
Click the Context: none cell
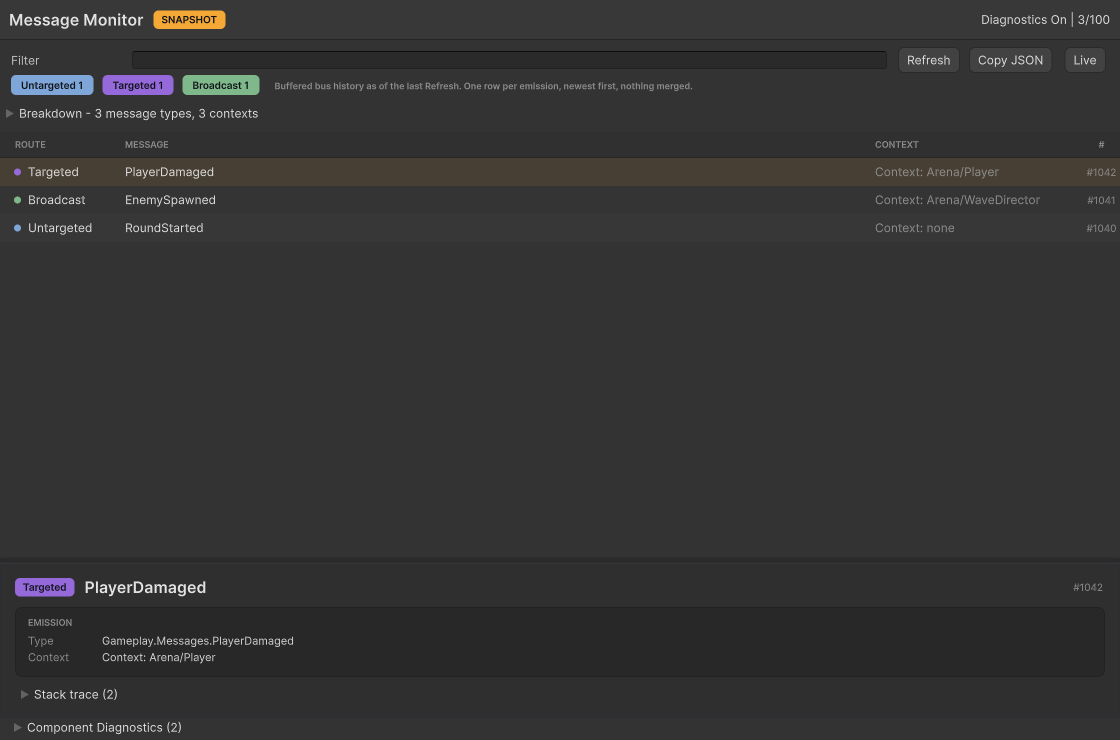pos(914,228)
